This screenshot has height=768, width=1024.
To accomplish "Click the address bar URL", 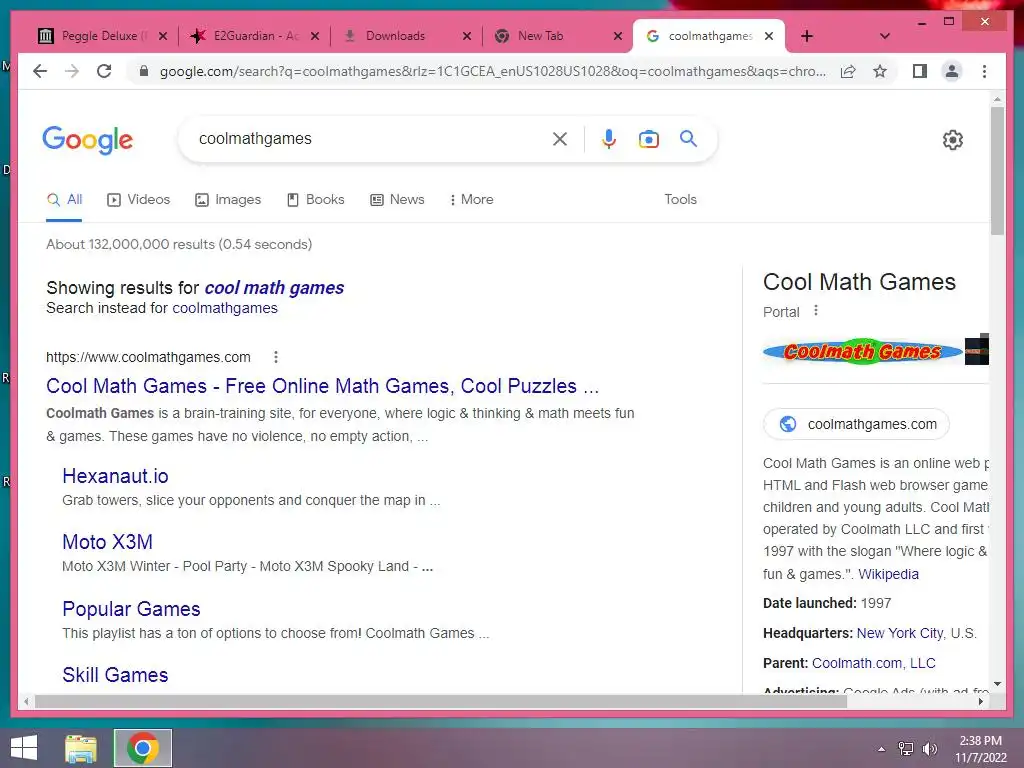I will pyautogui.click(x=493, y=71).
